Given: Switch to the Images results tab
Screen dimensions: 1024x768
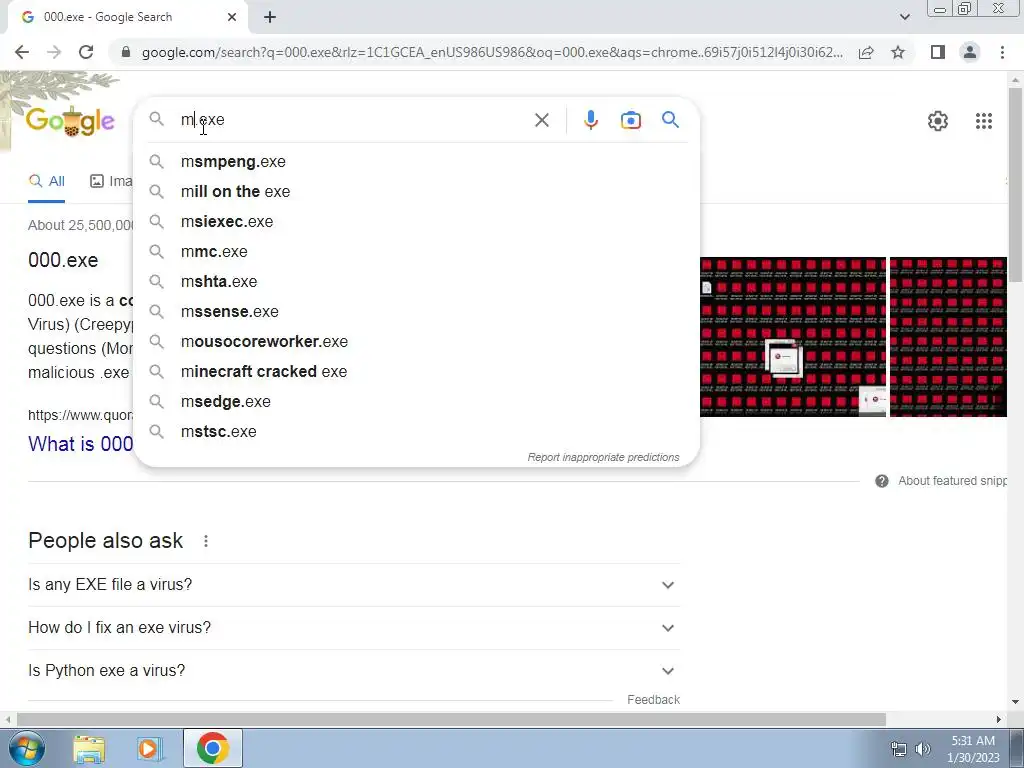Looking at the screenshot, I should point(111,181).
